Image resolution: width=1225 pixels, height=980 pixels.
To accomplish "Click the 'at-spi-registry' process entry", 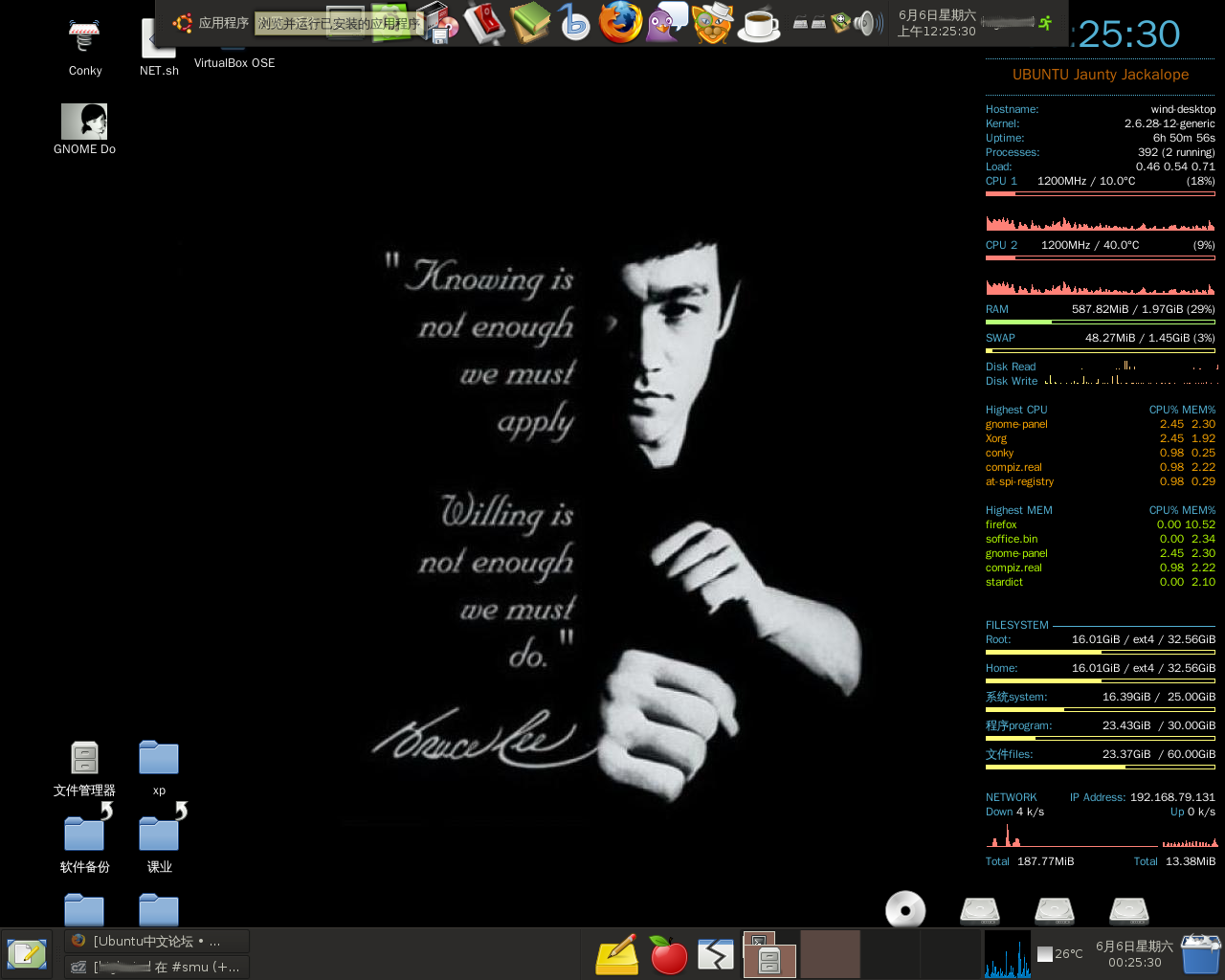I will [x=1019, y=481].
